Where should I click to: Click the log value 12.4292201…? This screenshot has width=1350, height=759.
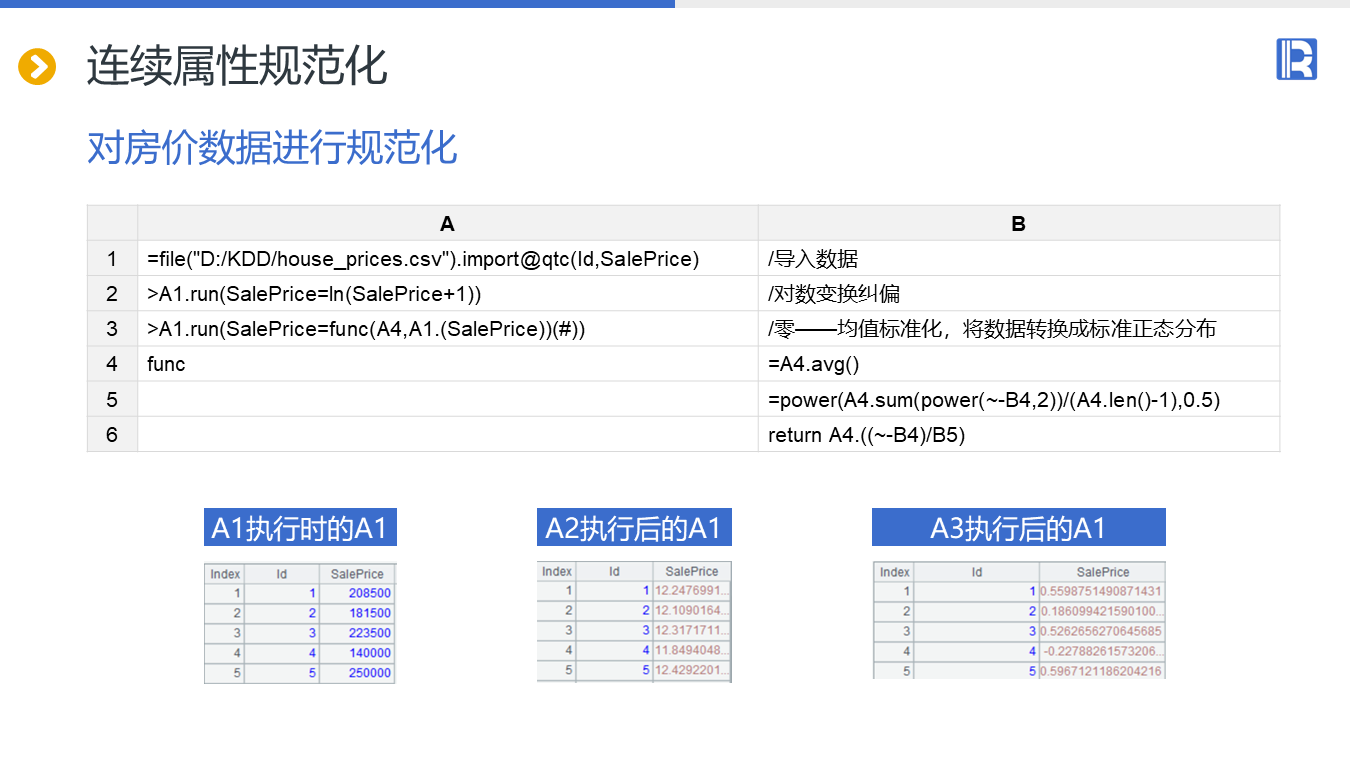pos(691,670)
